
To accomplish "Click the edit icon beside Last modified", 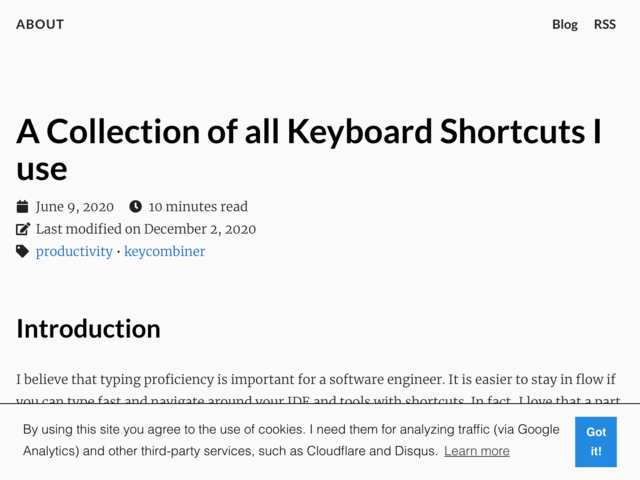I will pyautogui.click(x=23, y=229).
